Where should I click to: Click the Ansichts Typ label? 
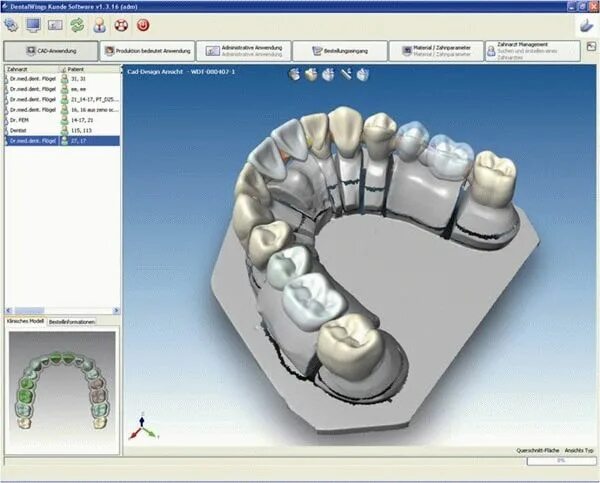pos(579,450)
